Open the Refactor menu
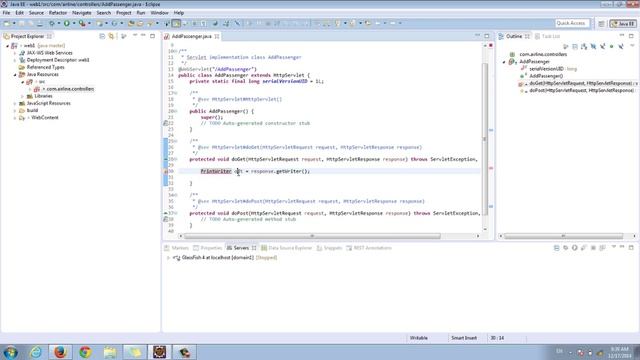 [58, 13]
